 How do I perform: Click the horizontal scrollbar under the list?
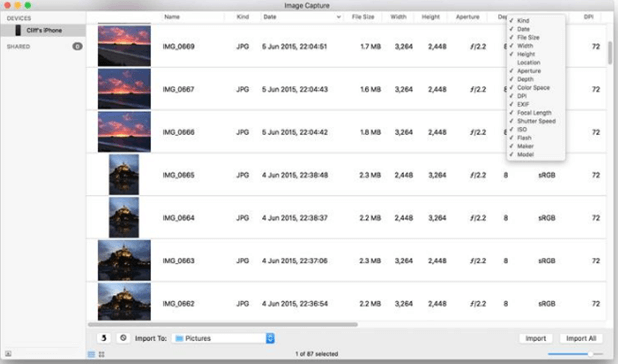[223, 325]
